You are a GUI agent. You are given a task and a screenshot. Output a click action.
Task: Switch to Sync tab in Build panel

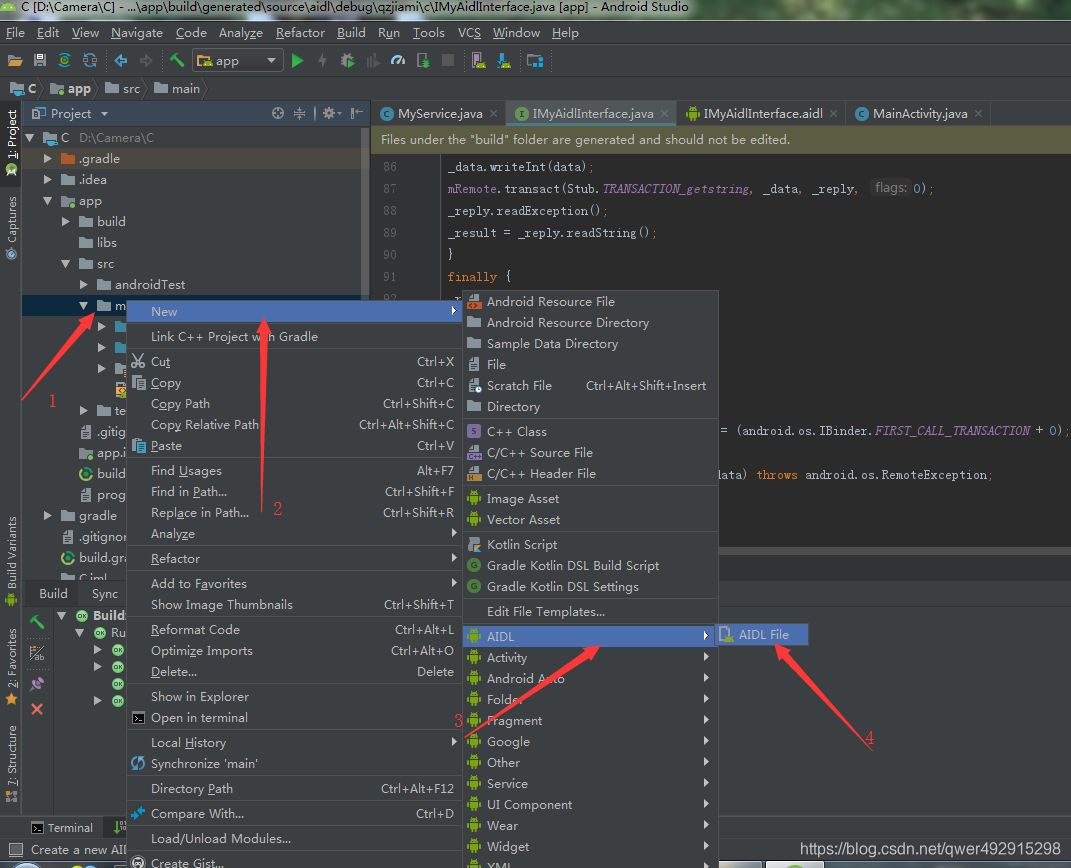click(x=105, y=593)
